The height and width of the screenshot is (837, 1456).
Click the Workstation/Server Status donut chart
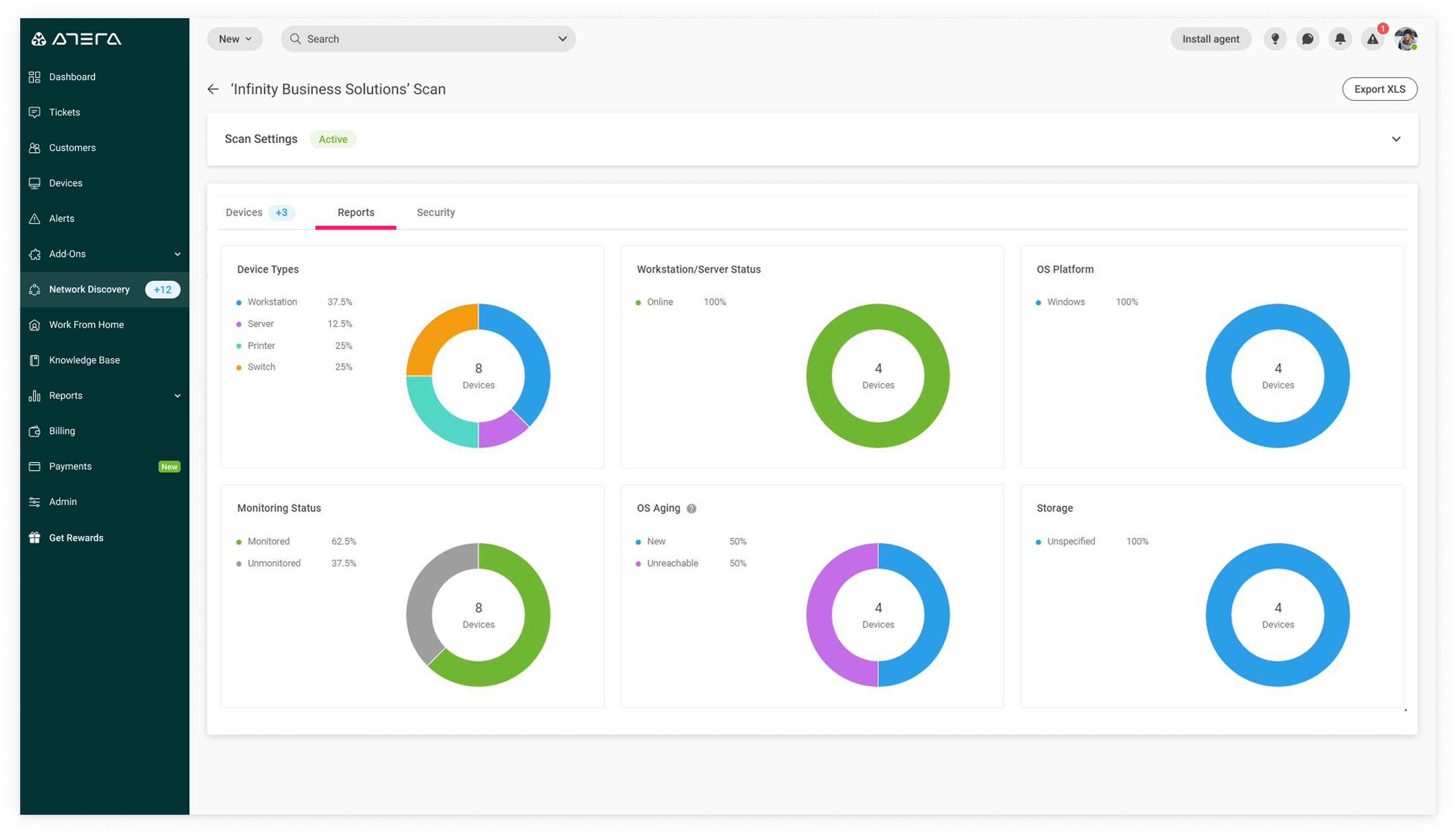(x=878, y=376)
